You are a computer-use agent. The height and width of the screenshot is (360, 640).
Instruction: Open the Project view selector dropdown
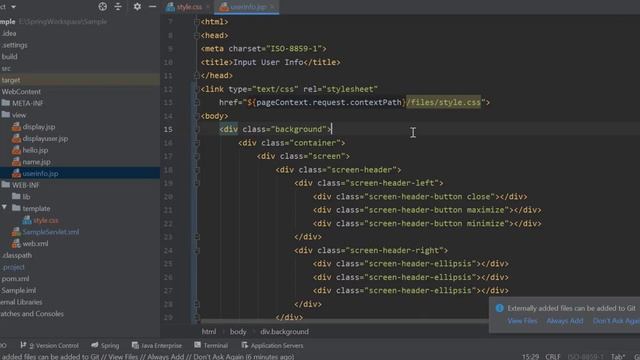click(x=13, y=7)
